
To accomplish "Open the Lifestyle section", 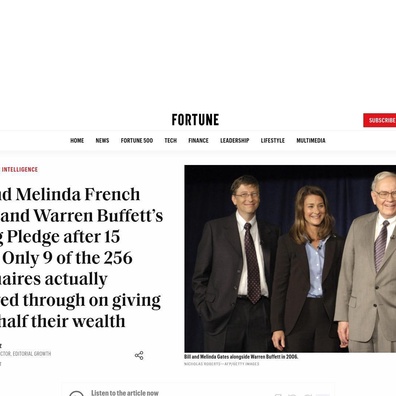I will (273, 140).
